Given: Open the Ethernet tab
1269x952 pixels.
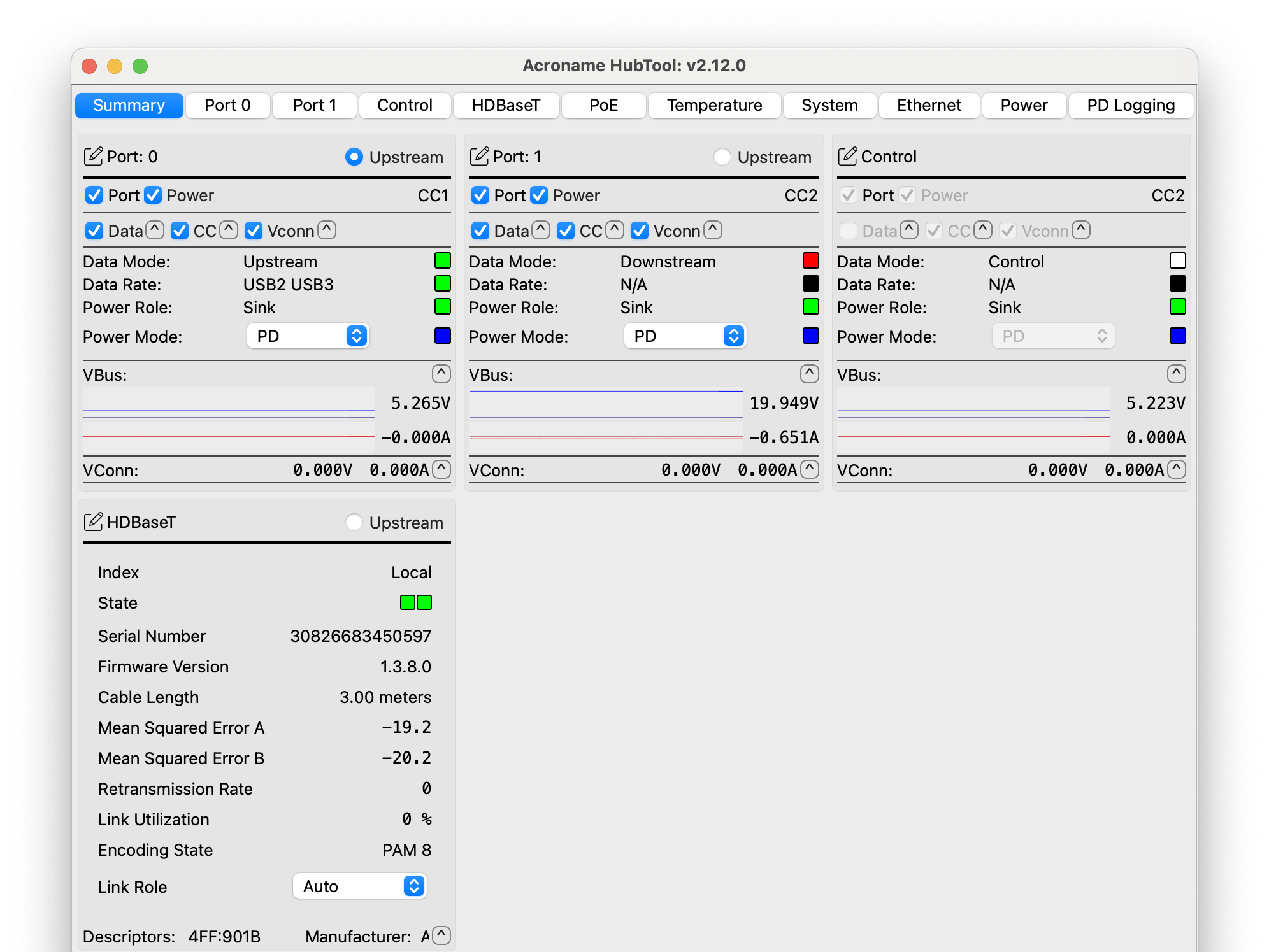Looking at the screenshot, I should coord(929,105).
